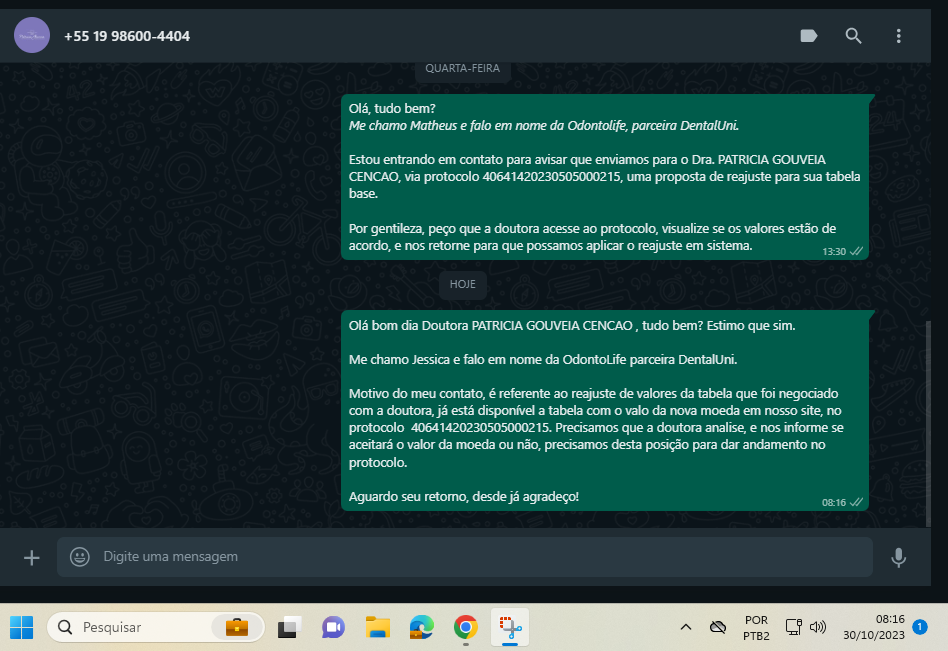Screen dimensions: 948x651
Task: Open Task View on the taskbar
Action: click(290, 627)
